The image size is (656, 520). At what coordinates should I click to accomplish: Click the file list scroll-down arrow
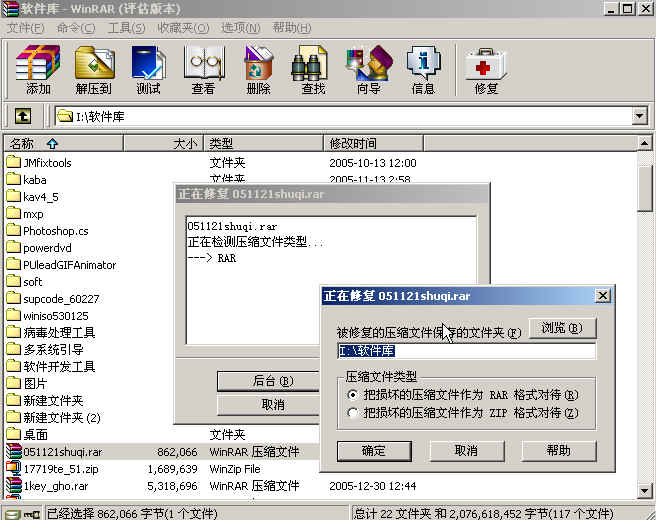[645, 490]
